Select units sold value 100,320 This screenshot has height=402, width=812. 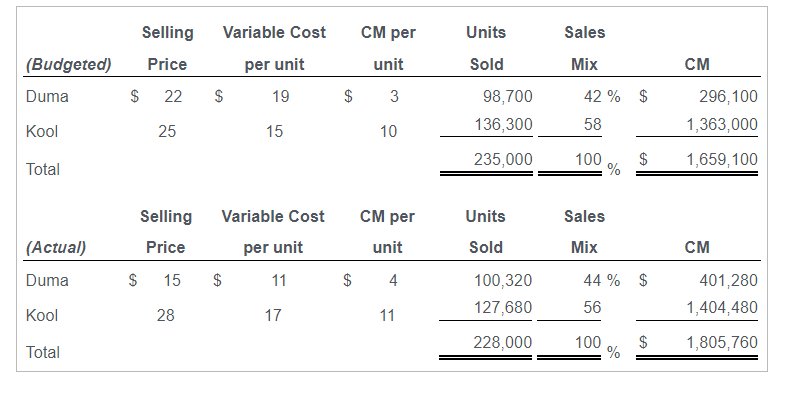[x=503, y=280]
